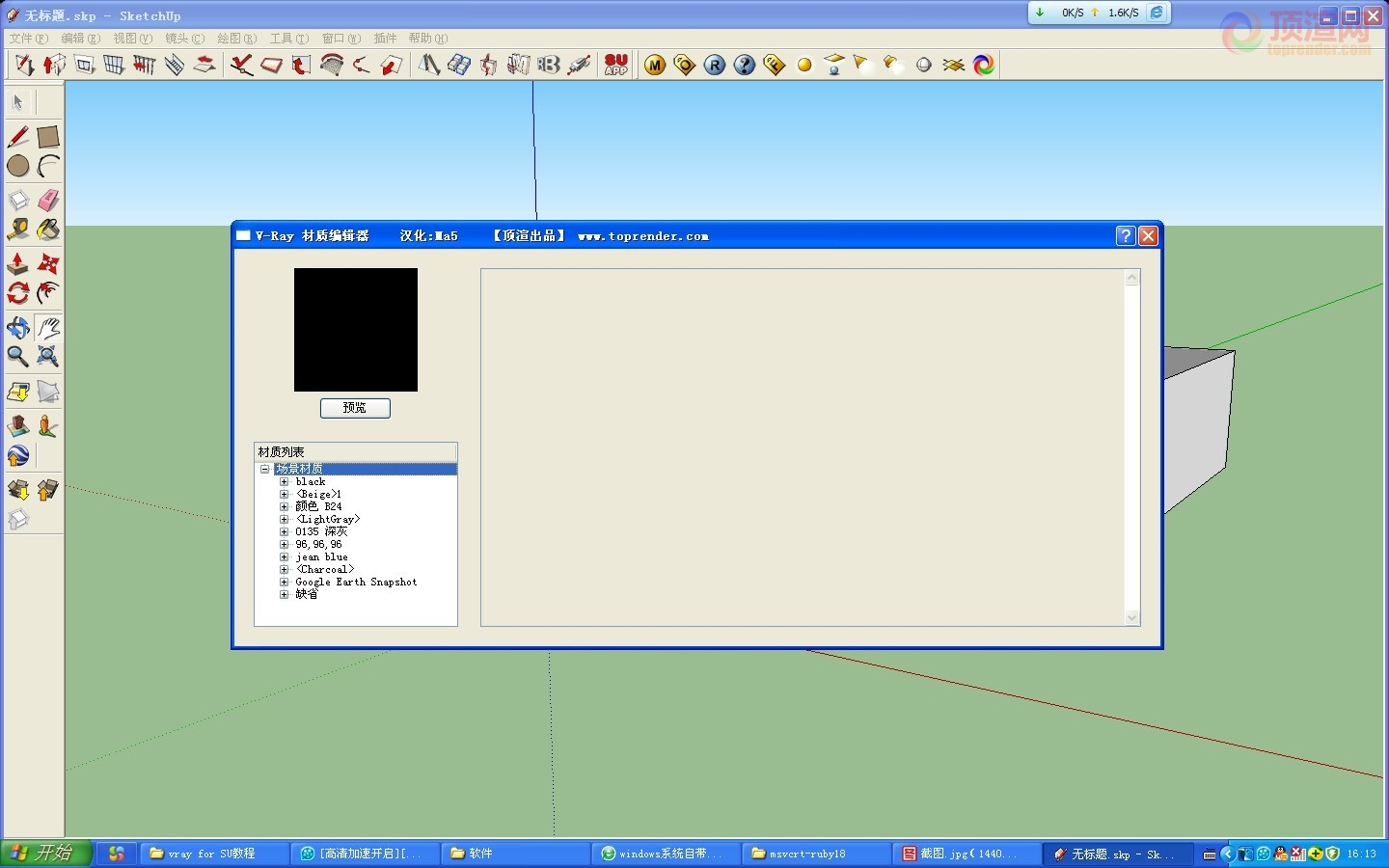Click the 预览 preview button
Viewport: 1389px width, 868px height.
click(x=355, y=408)
